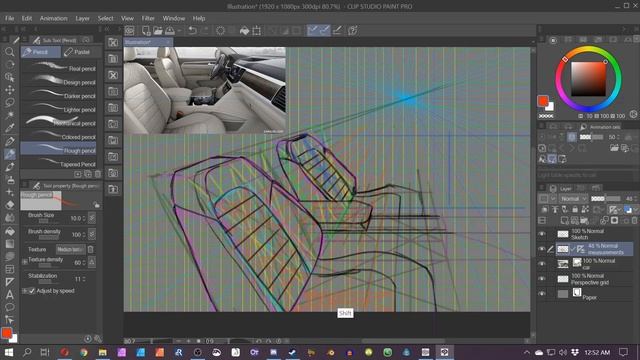The width and height of the screenshot is (640, 360).
Task: Open the File menu
Action: coord(9,18)
